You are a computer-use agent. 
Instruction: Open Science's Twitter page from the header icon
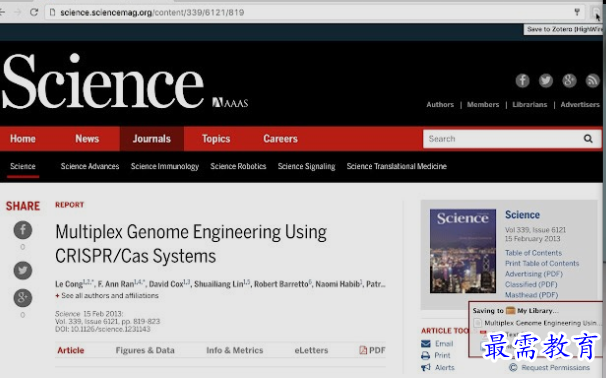pos(546,80)
